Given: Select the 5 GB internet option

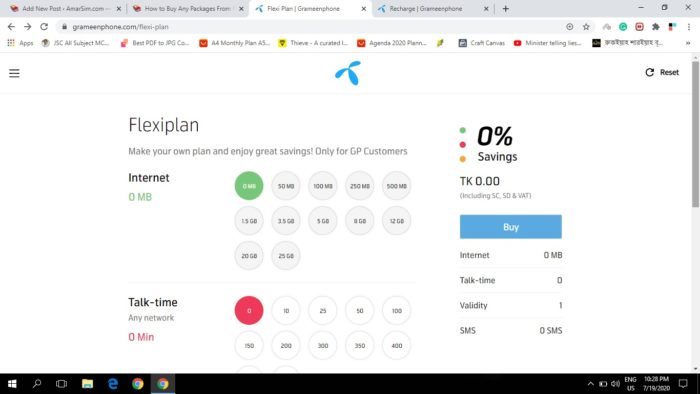Looking at the screenshot, I should tap(323, 221).
